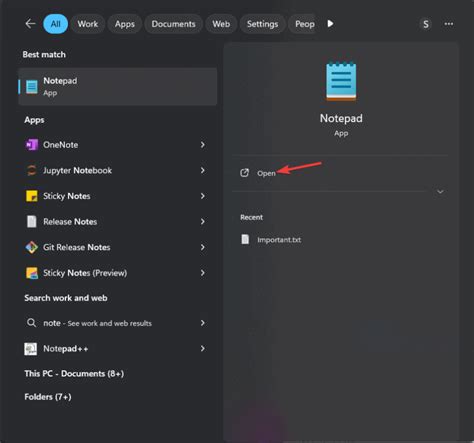Expand Sticky Notes (Preview) chevron
Image resolution: width=474 pixels, height=443 pixels.
(203, 273)
